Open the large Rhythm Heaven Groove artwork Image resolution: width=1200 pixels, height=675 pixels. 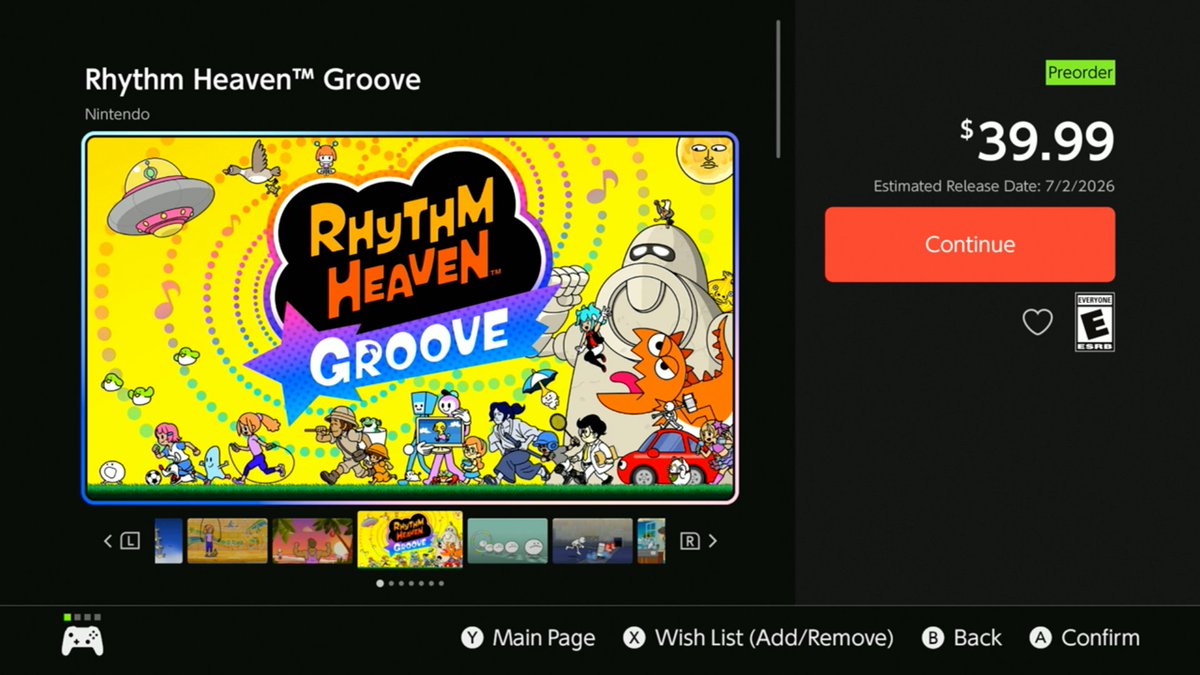pos(410,318)
